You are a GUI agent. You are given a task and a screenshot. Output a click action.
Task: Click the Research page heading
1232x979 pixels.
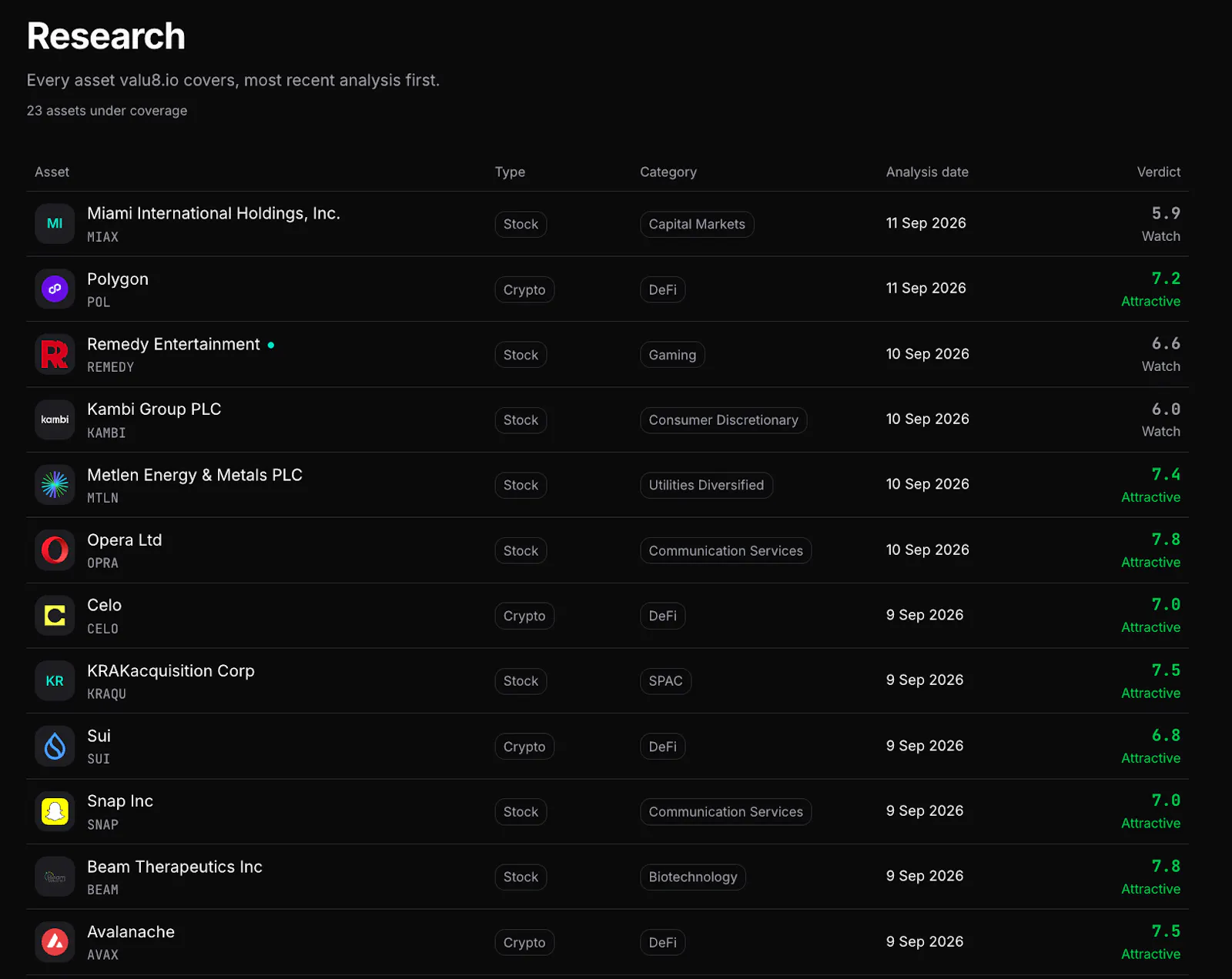(106, 36)
